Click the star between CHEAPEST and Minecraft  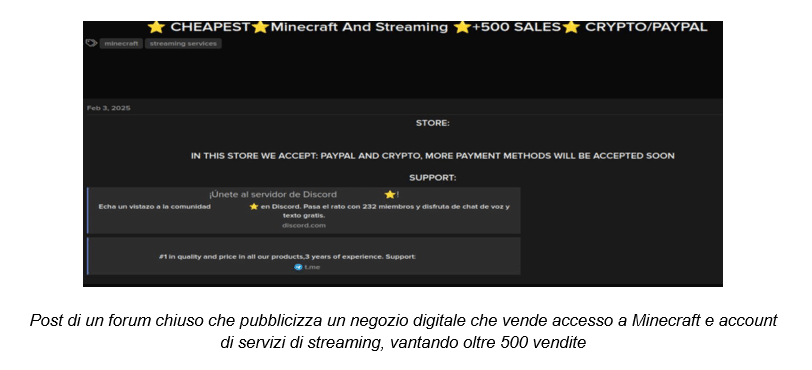260,27
